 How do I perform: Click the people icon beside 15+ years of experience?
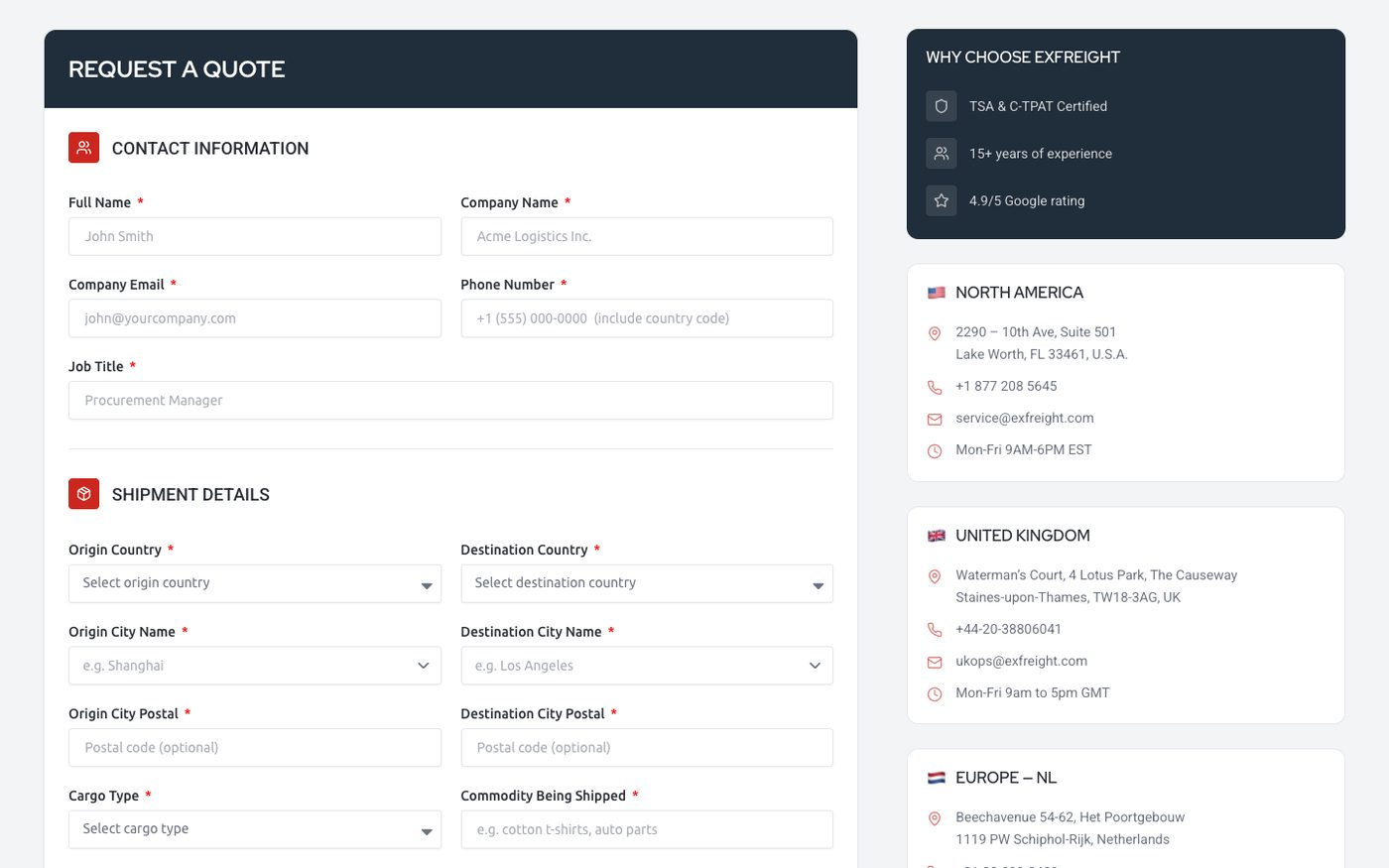point(941,154)
